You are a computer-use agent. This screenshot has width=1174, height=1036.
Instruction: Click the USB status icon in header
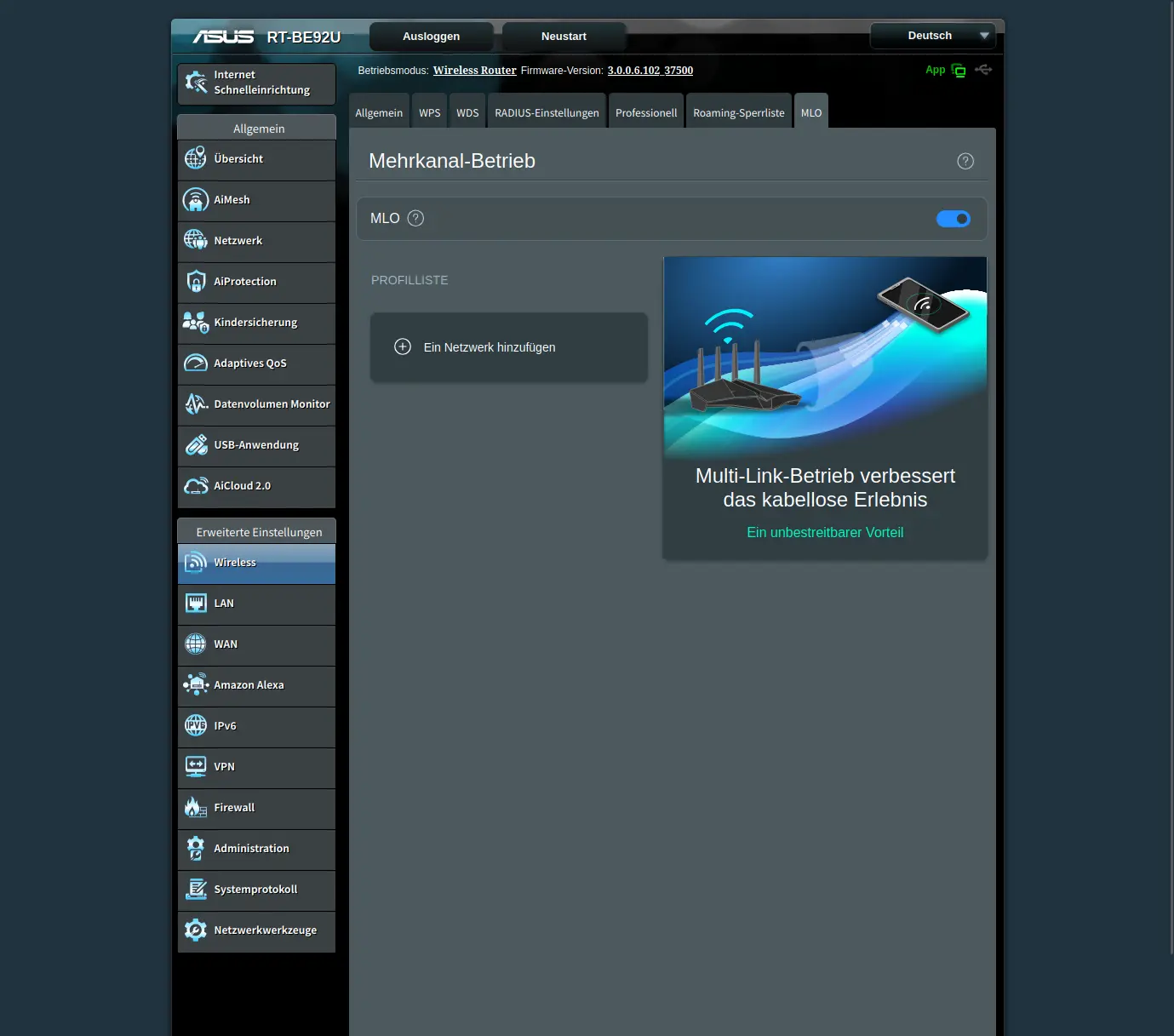tap(983, 70)
